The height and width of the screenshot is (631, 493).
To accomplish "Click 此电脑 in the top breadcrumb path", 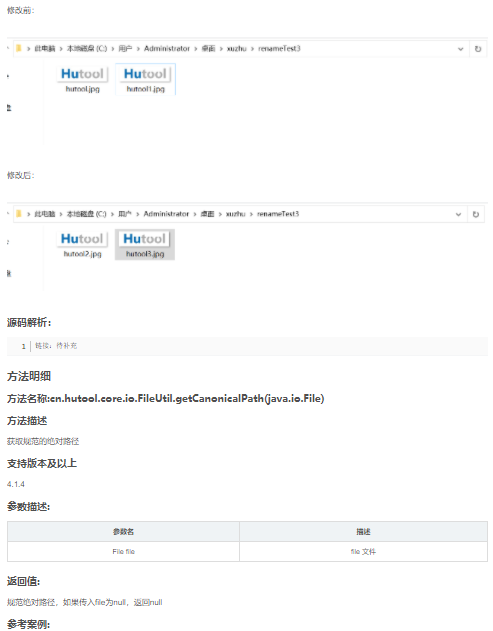I will (45, 49).
